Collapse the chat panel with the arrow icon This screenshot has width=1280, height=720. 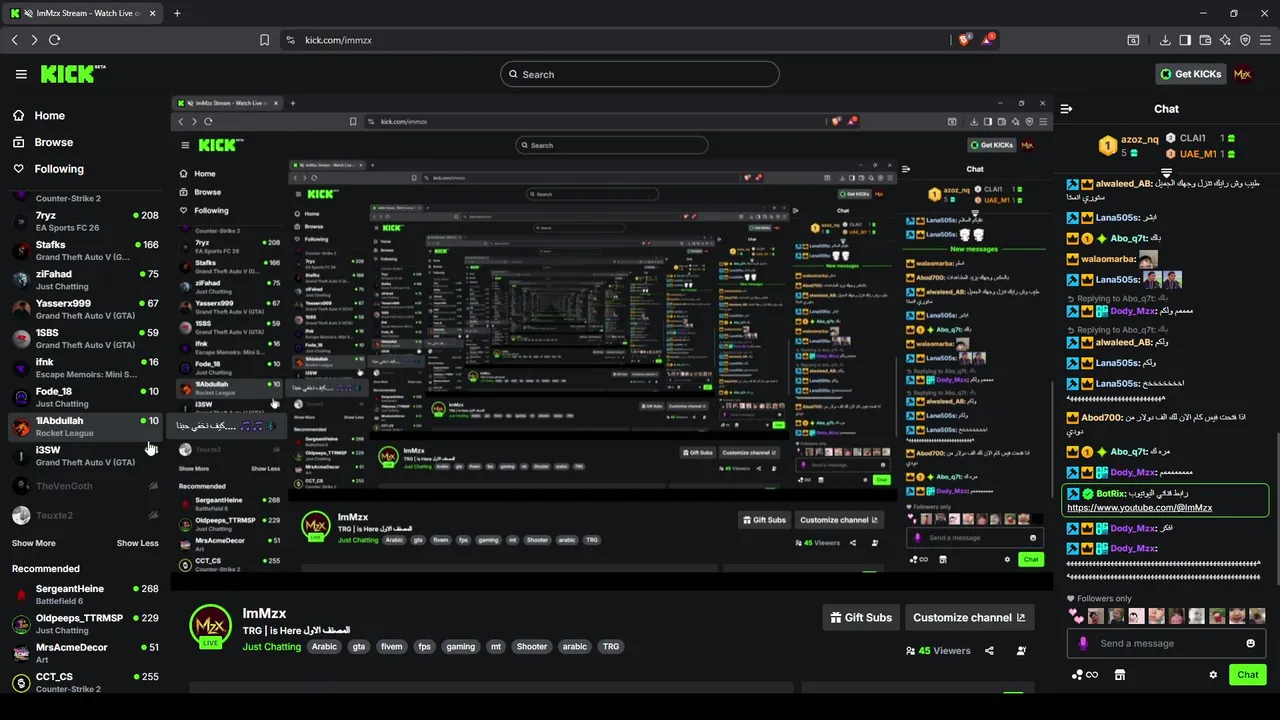click(x=1066, y=108)
